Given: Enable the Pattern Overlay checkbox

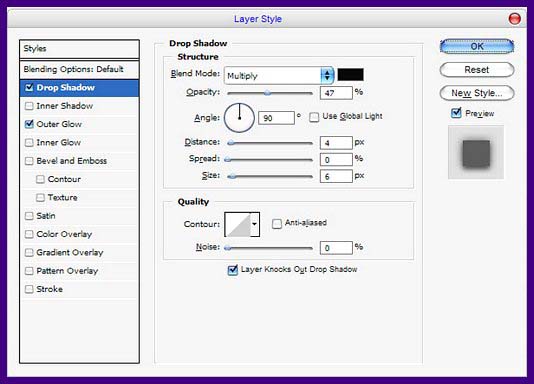Looking at the screenshot, I should pos(29,271).
